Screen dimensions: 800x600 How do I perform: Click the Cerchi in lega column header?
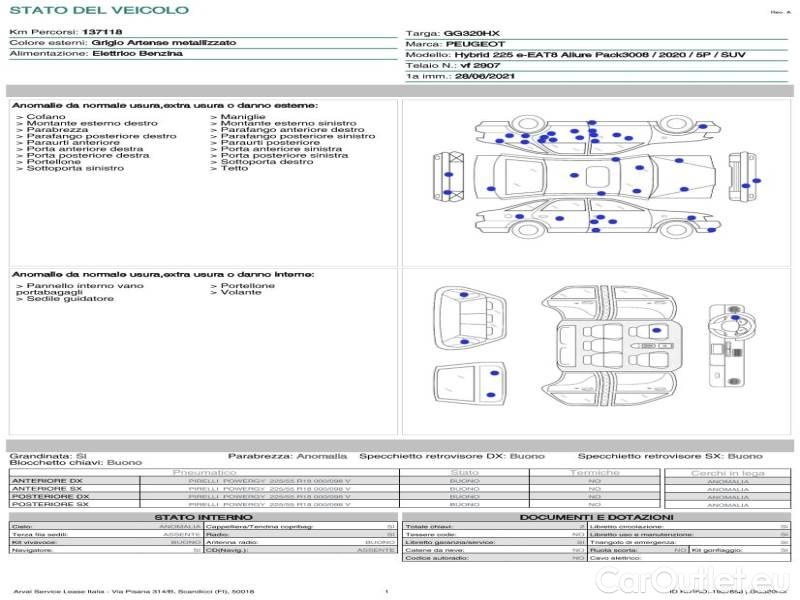coord(727,472)
